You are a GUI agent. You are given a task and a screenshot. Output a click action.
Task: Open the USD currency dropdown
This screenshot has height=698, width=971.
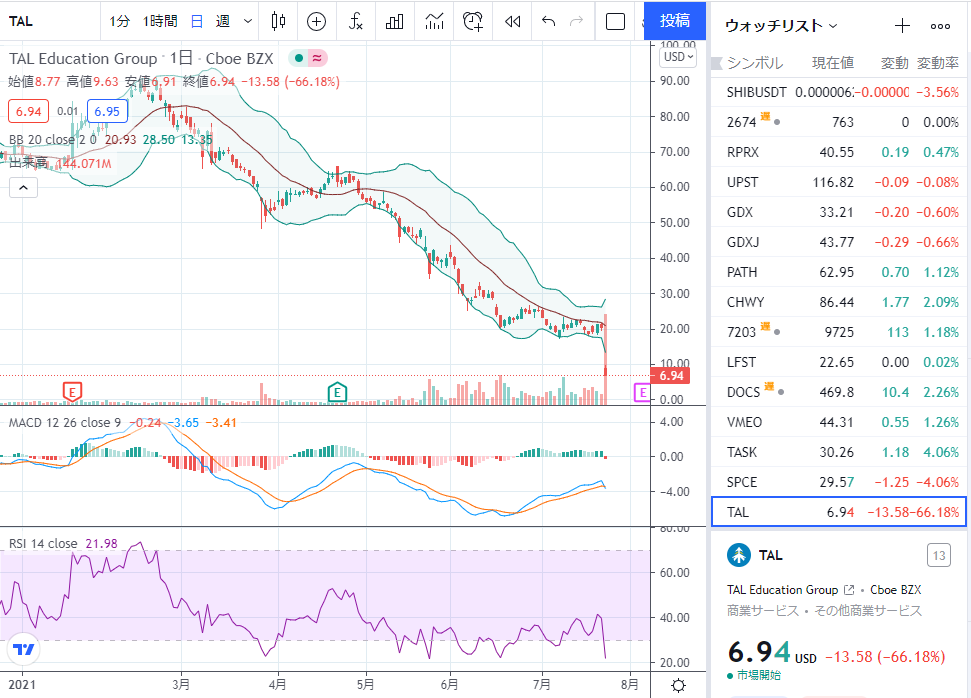coord(679,57)
